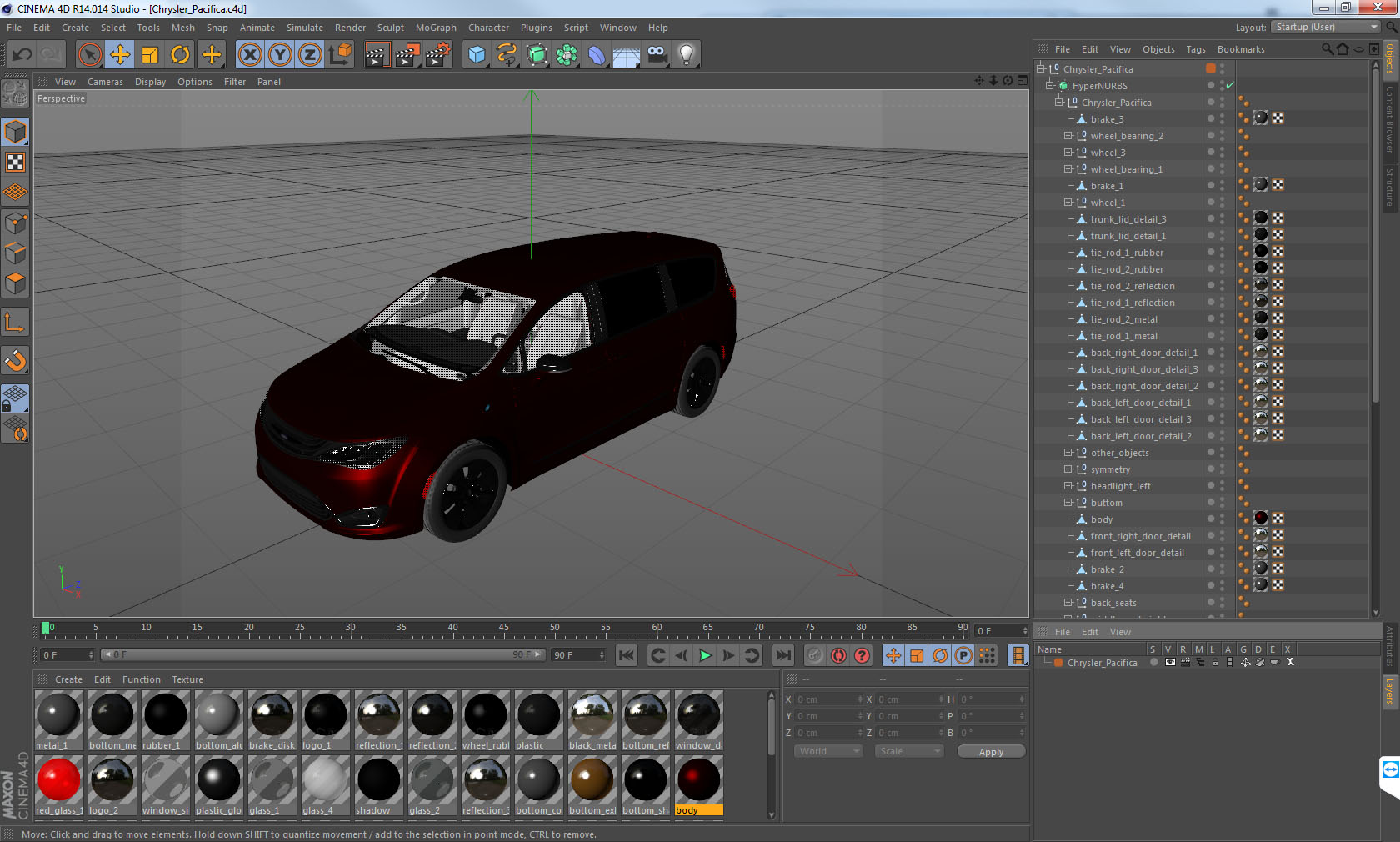Switch to Model mode in left toolbar
This screenshot has width=1400, height=842.
click(x=16, y=132)
